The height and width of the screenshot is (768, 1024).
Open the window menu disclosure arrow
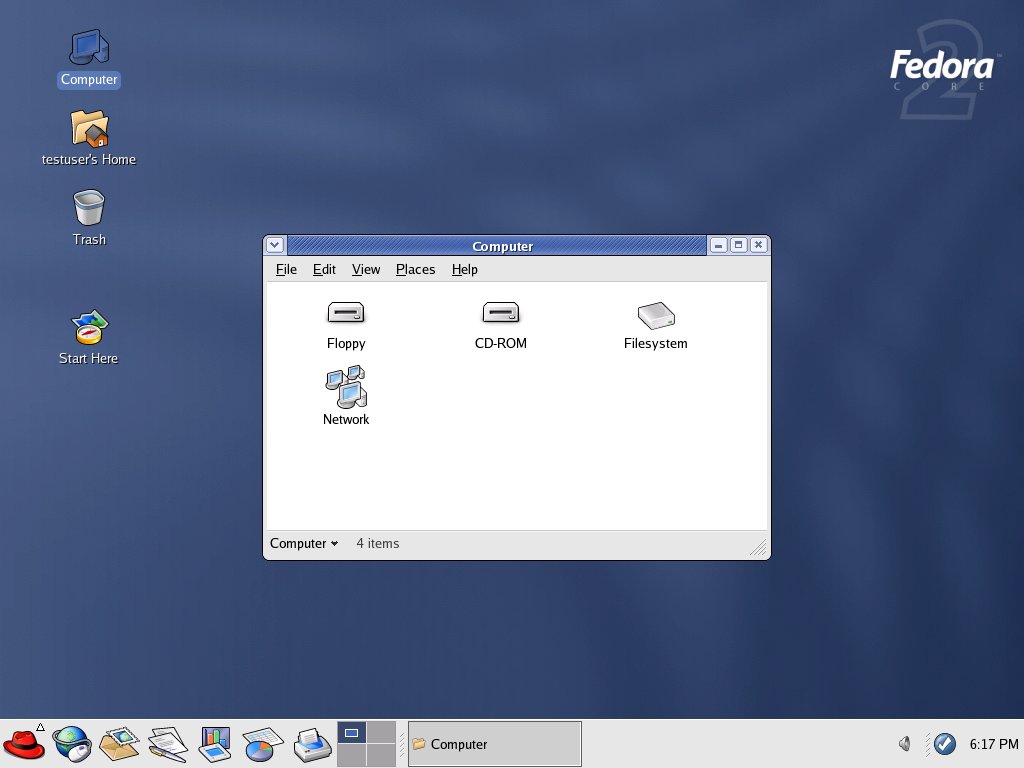(274, 245)
